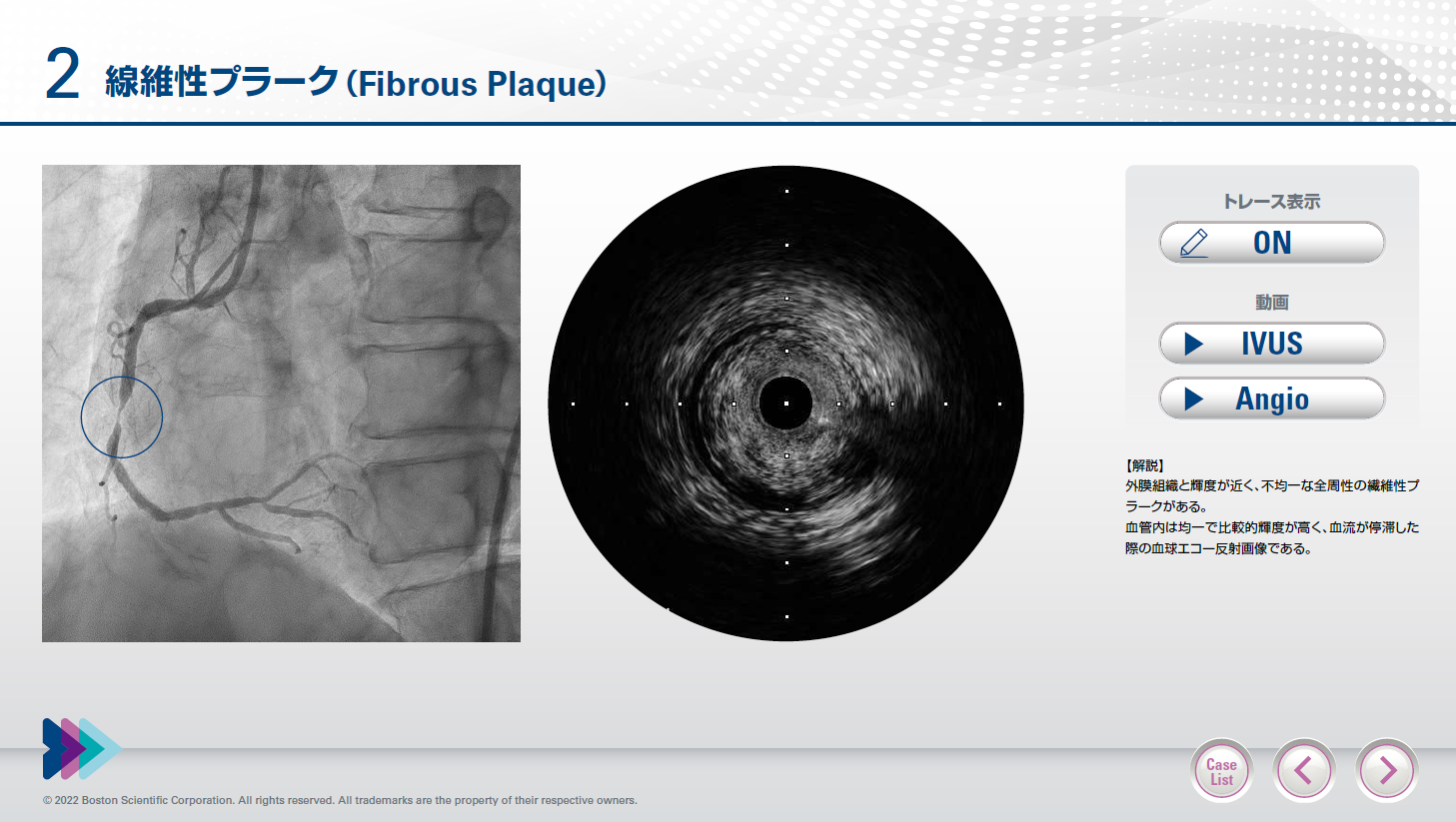Advance to next case with right chevron
Screen dimensions: 1456x822
coord(1387,770)
